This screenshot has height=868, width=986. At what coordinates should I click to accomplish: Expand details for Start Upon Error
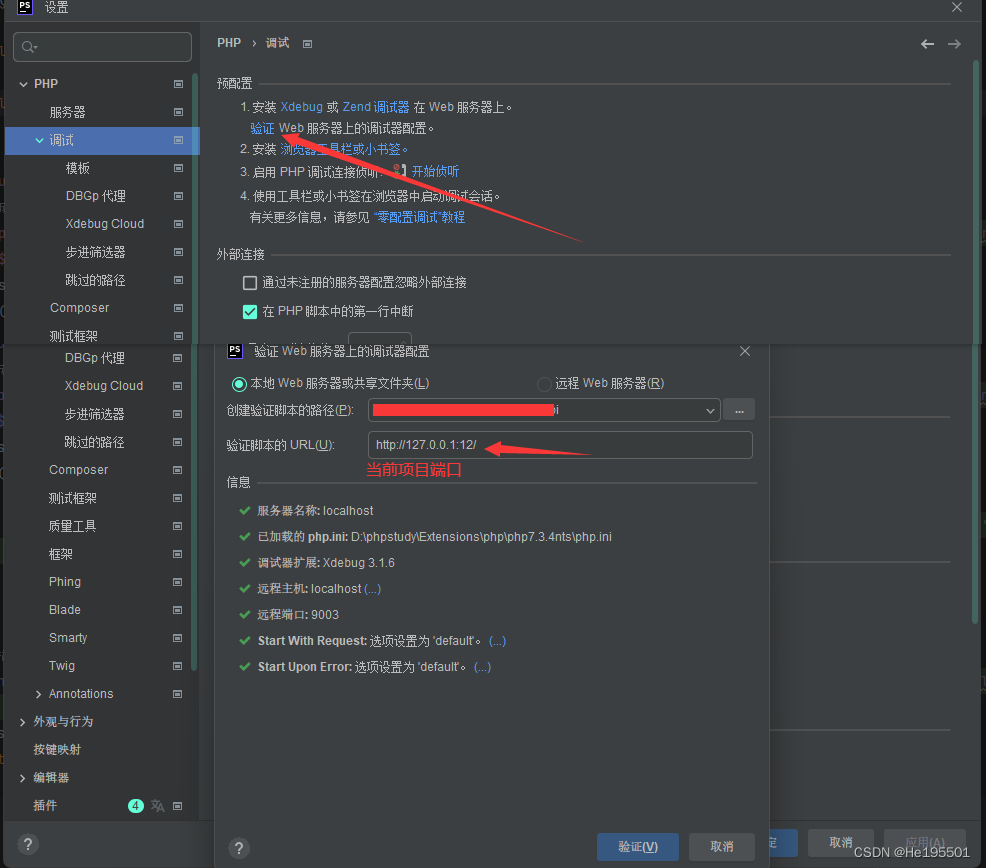[x=482, y=667]
